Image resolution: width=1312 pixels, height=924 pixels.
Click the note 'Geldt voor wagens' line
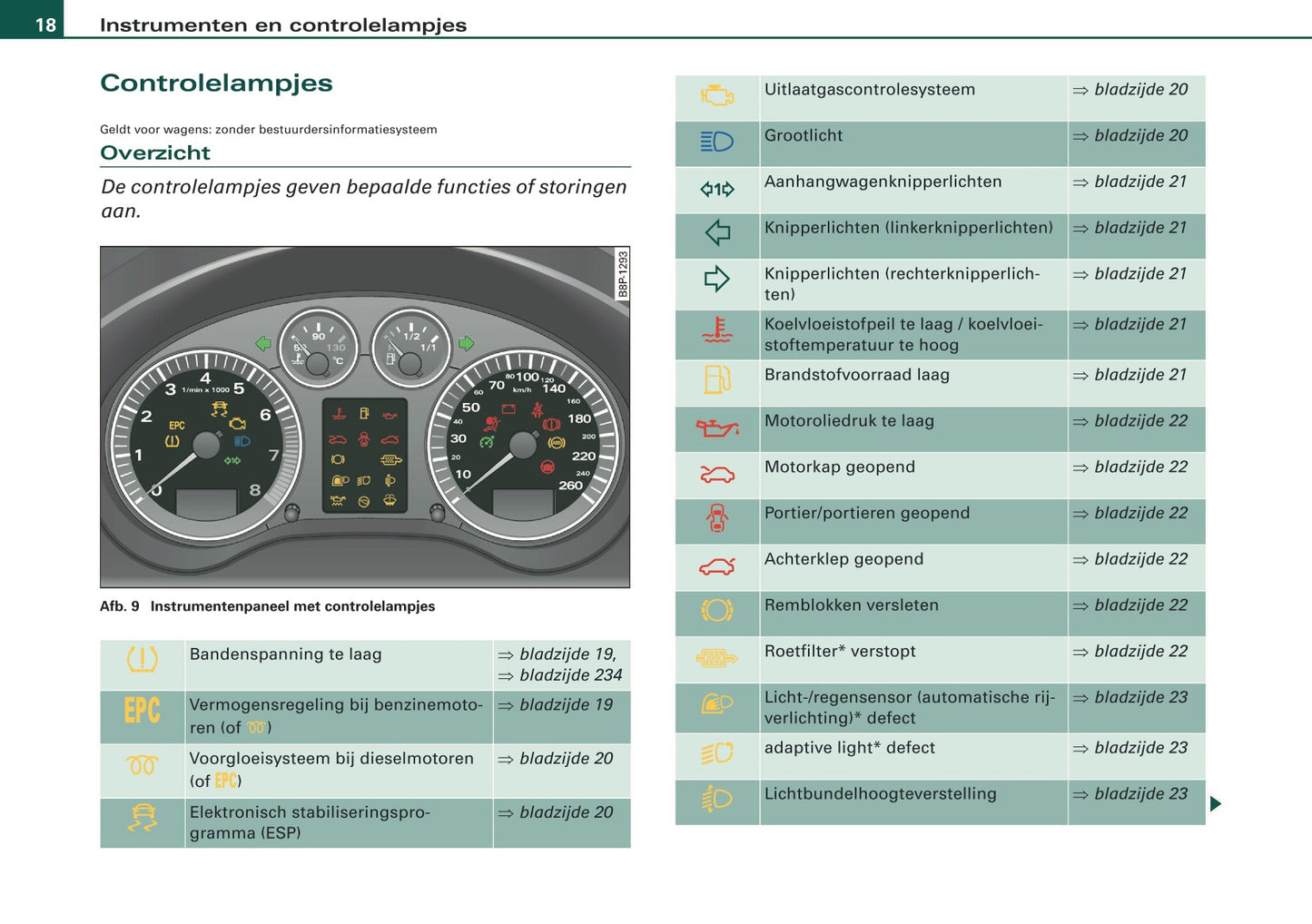[x=269, y=130]
